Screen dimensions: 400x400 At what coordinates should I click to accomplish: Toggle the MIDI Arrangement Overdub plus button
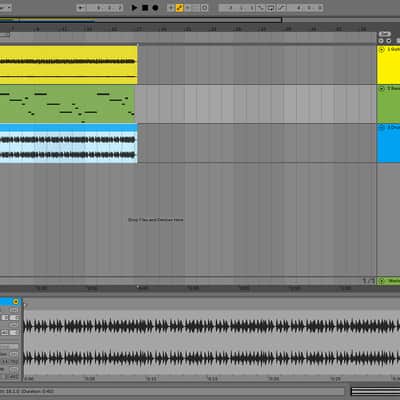[x=171, y=8]
